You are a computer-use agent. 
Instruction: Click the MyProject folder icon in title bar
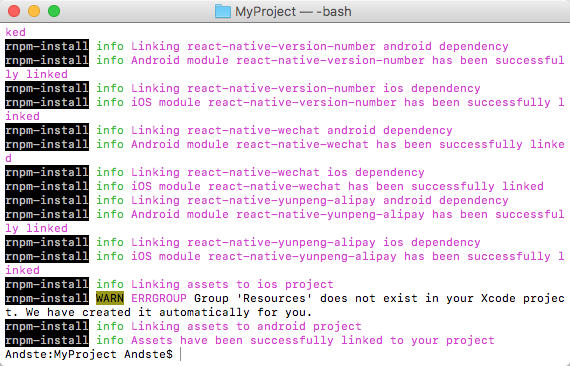223,11
